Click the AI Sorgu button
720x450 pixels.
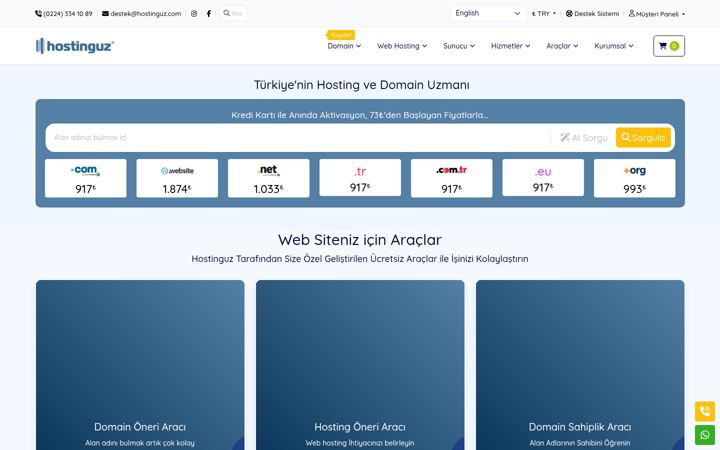[x=584, y=137]
